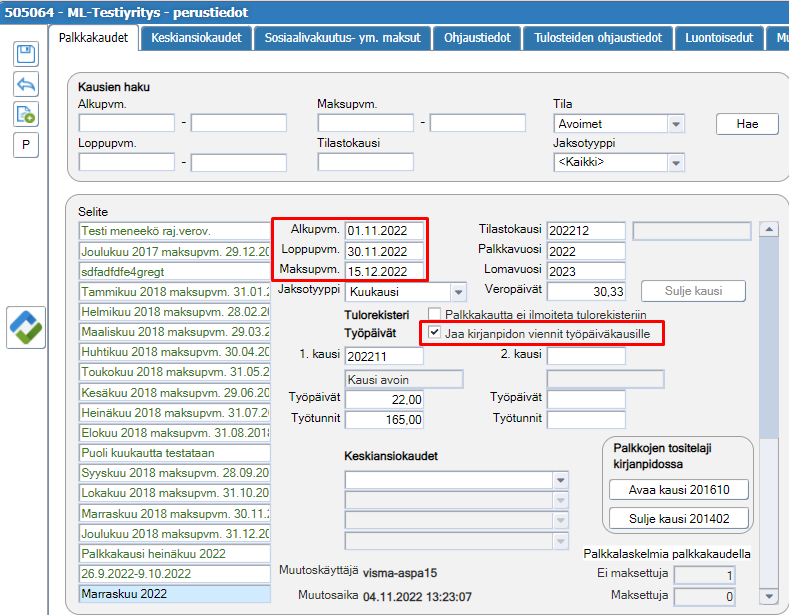The width and height of the screenshot is (789, 615).
Task: Click Avaa kausi 201610 button
Action: tap(679, 490)
